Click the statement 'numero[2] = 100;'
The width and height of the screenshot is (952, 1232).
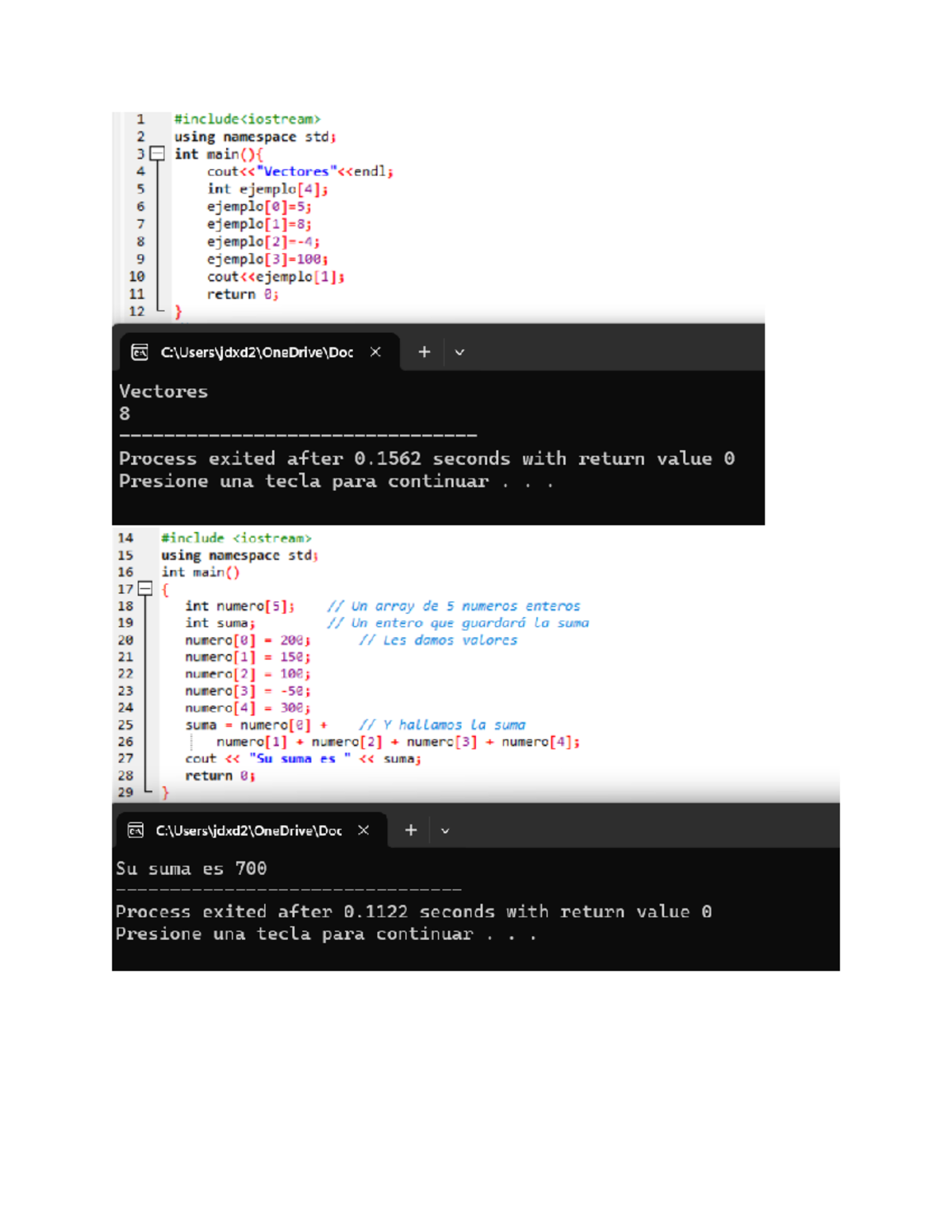(248, 674)
